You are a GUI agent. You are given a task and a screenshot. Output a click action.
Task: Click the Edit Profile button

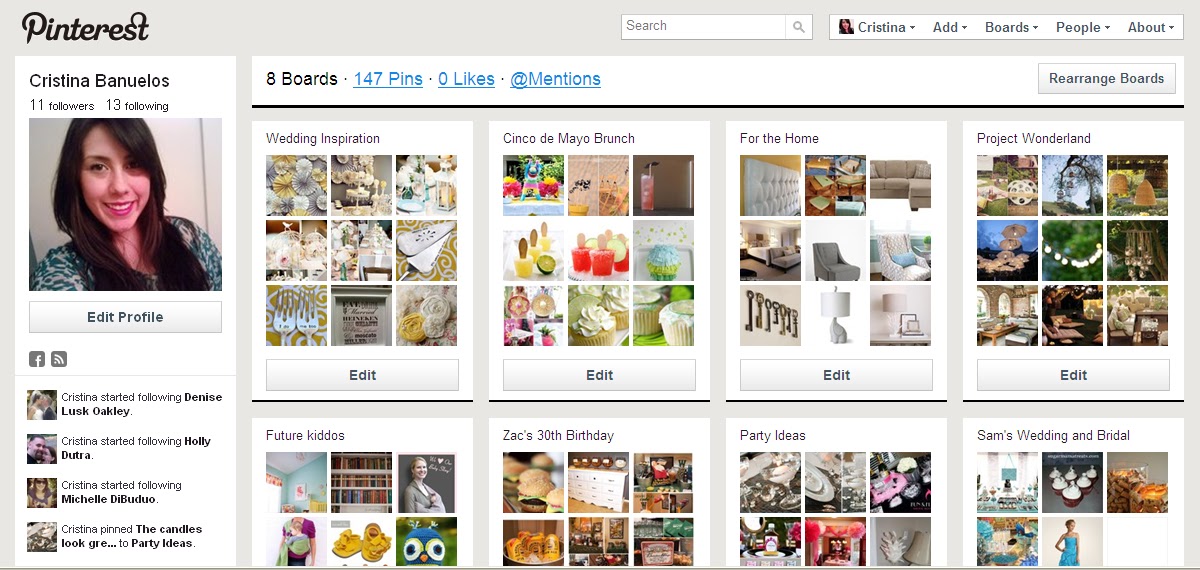pyautogui.click(x=125, y=317)
